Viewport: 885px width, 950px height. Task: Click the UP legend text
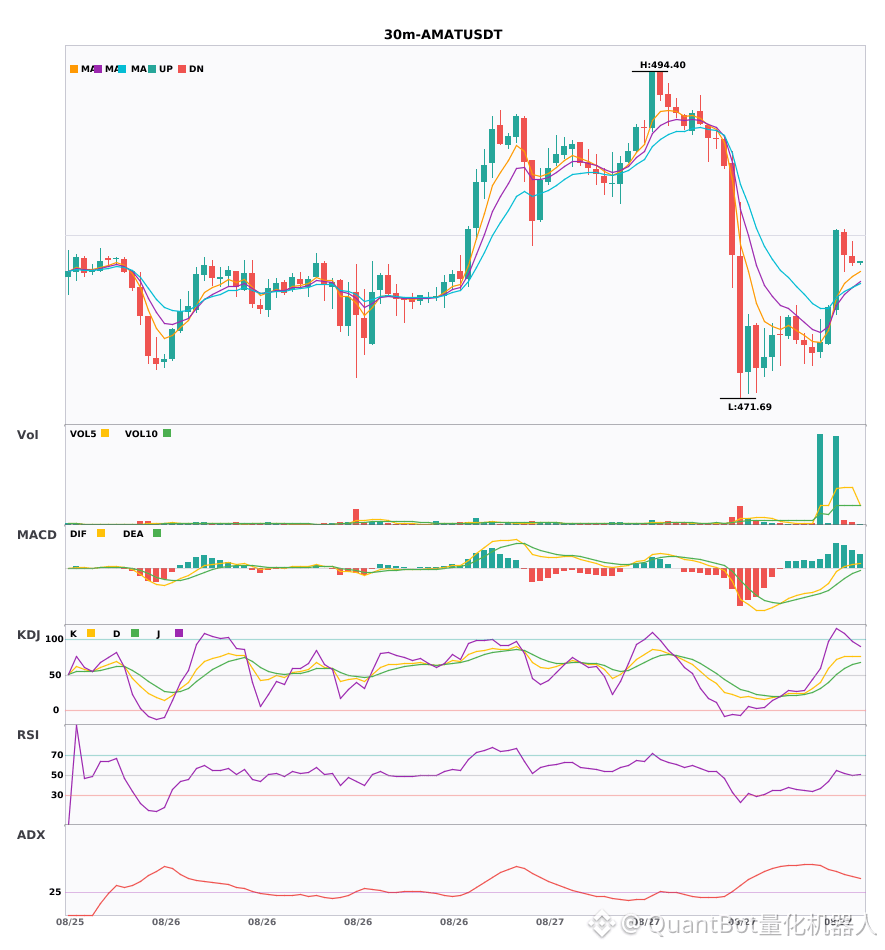tap(166, 69)
